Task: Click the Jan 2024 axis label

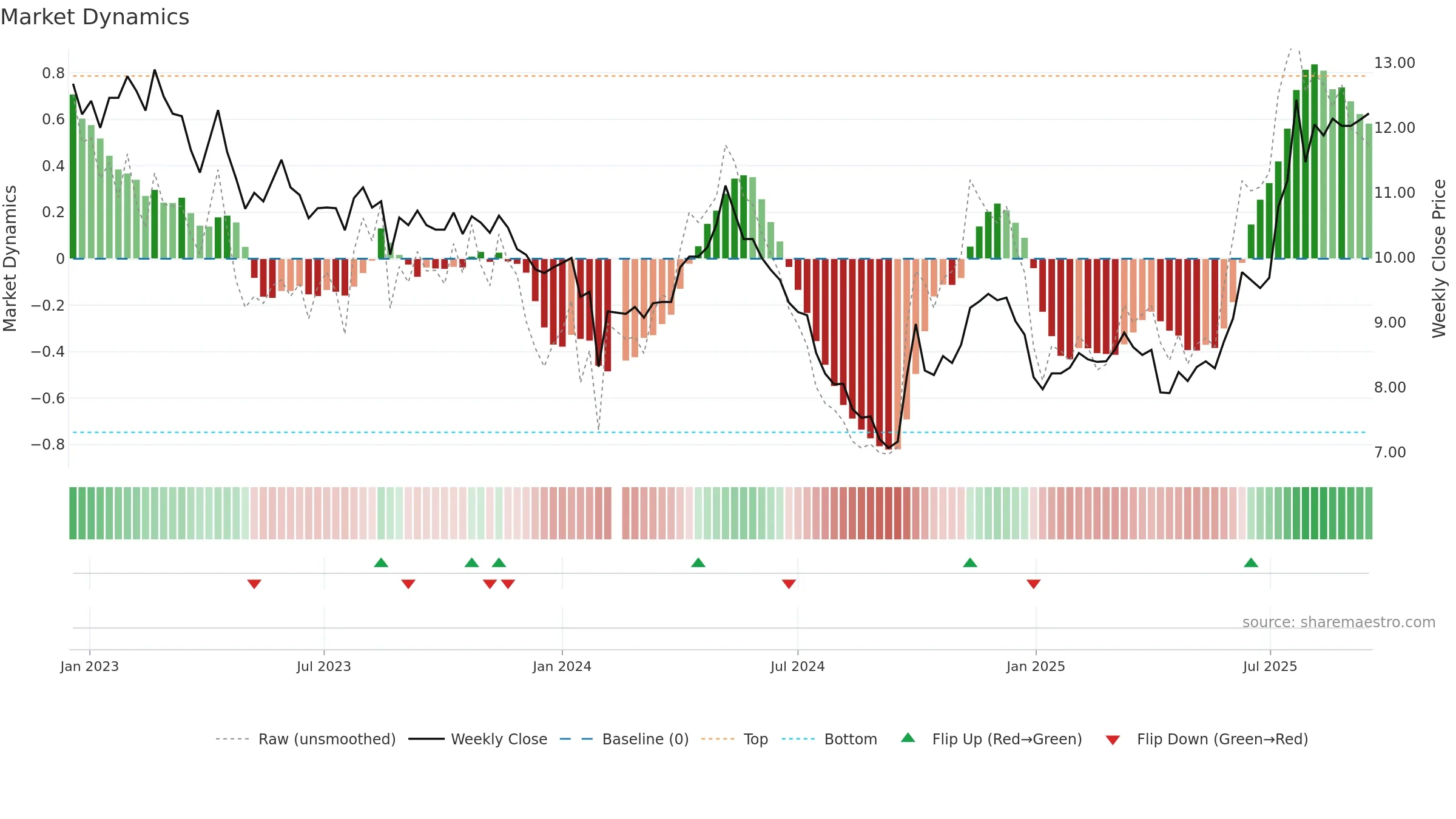Action: [x=562, y=666]
